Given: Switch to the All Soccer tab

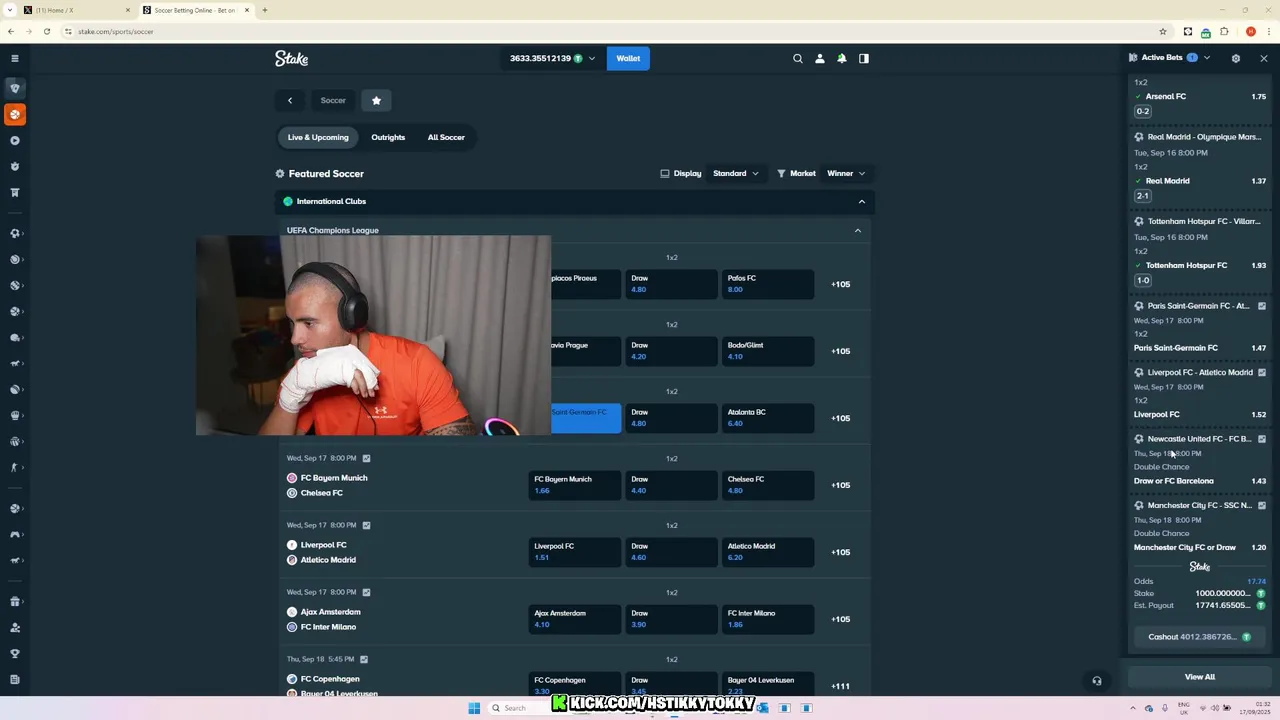Looking at the screenshot, I should [446, 137].
